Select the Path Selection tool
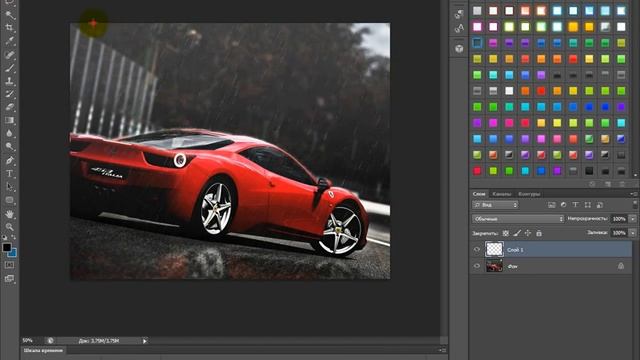This screenshot has height=360, width=640. (10, 187)
